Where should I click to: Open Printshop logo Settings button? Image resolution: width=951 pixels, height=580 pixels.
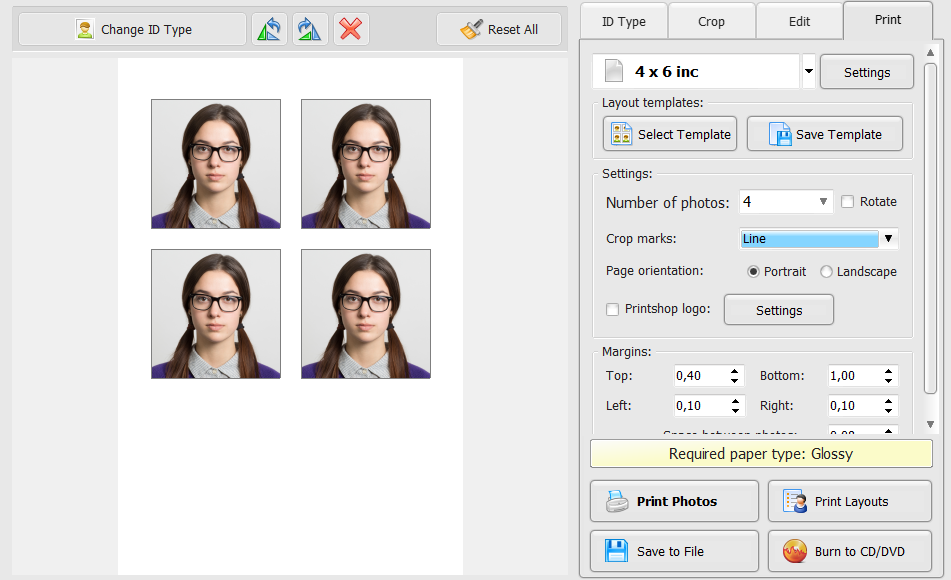(779, 310)
